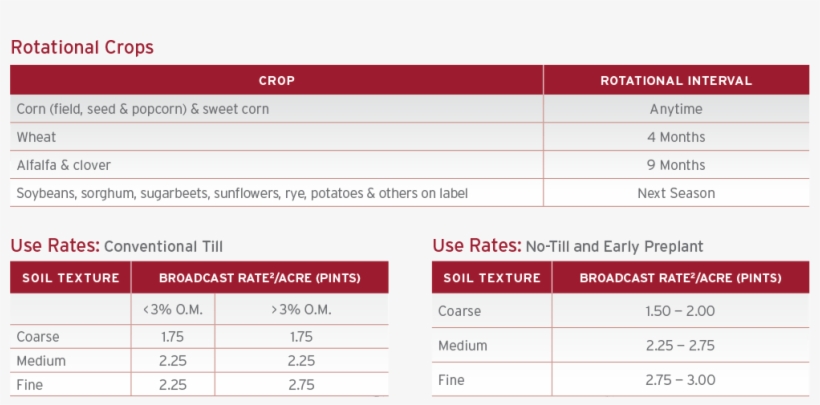Click the corn and sweet corn row

click(x=409, y=109)
